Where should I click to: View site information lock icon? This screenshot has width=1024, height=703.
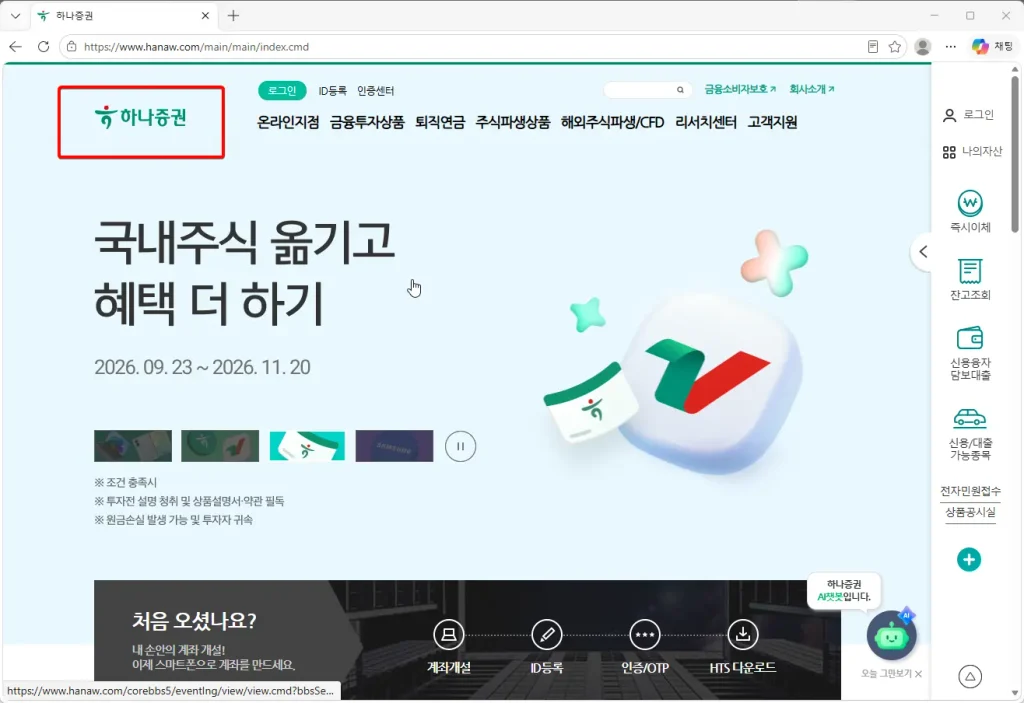click(72, 46)
